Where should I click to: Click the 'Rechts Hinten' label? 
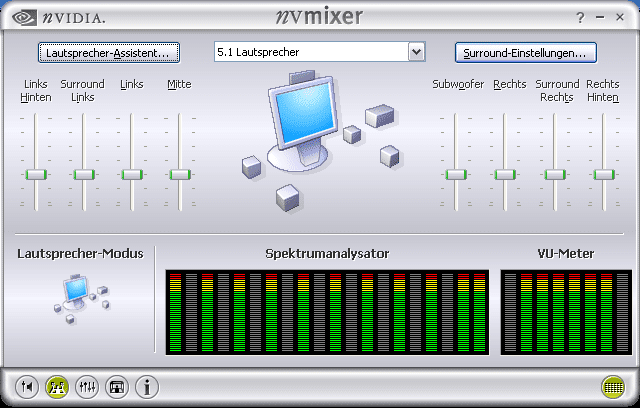(x=603, y=91)
